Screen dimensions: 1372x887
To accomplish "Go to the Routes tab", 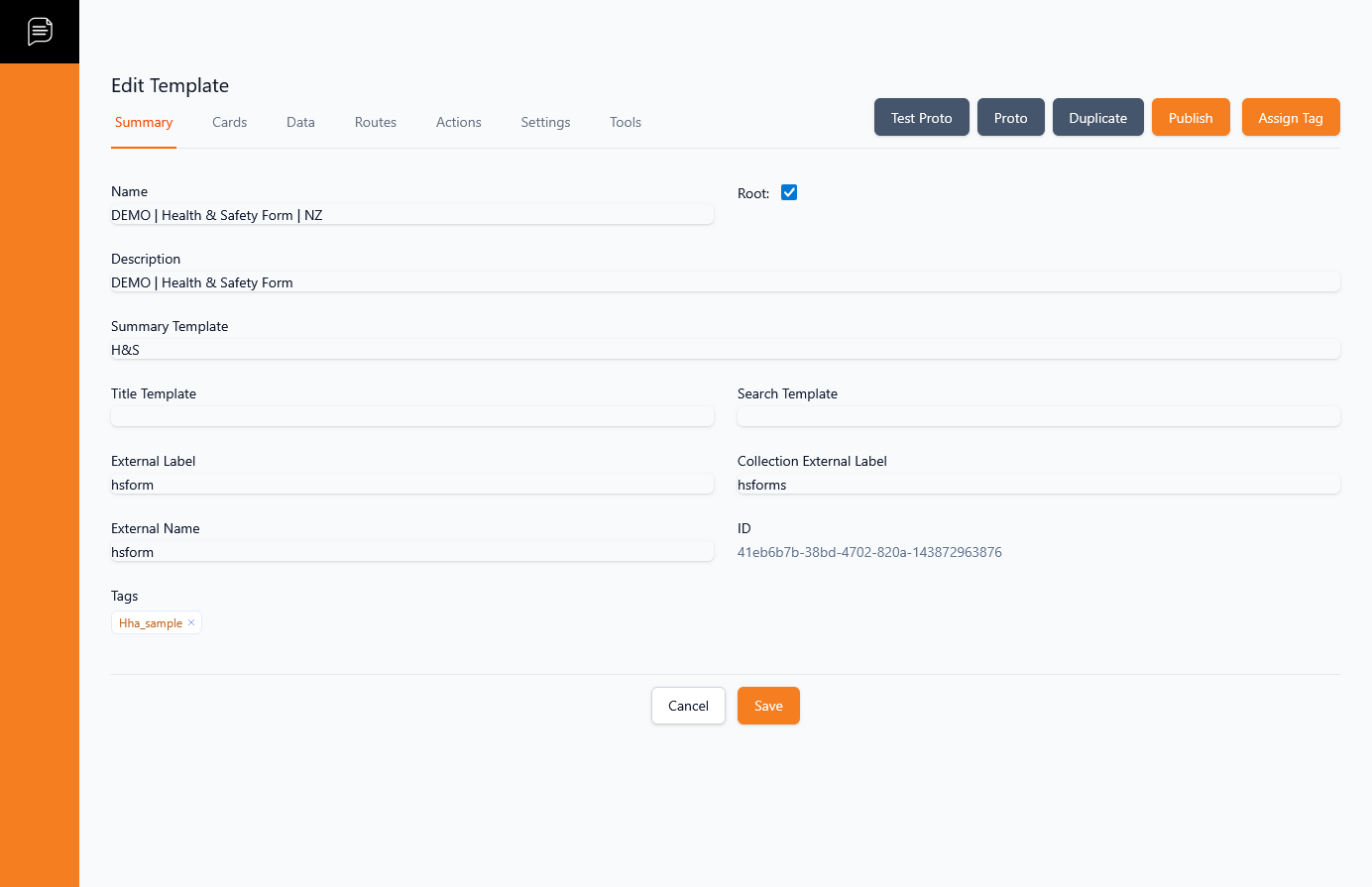I will click(x=376, y=122).
